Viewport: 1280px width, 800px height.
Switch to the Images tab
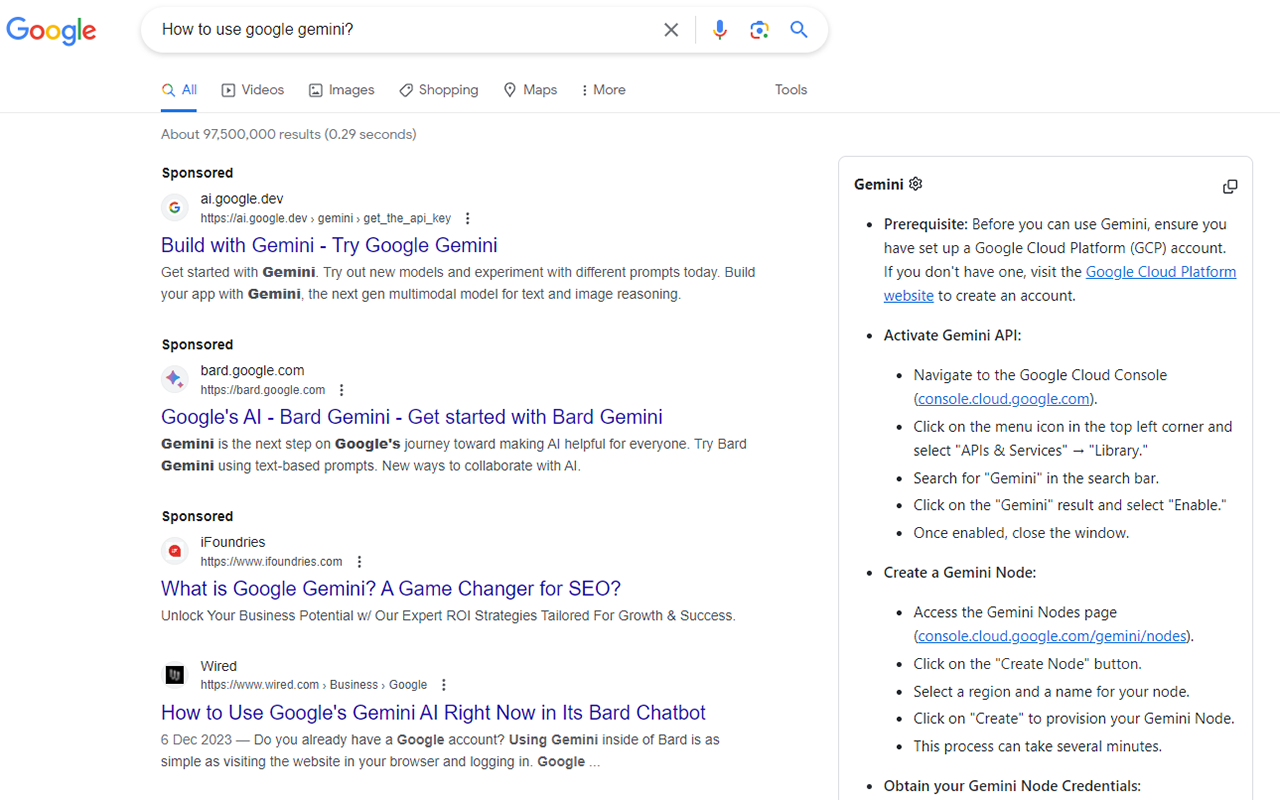(341, 89)
